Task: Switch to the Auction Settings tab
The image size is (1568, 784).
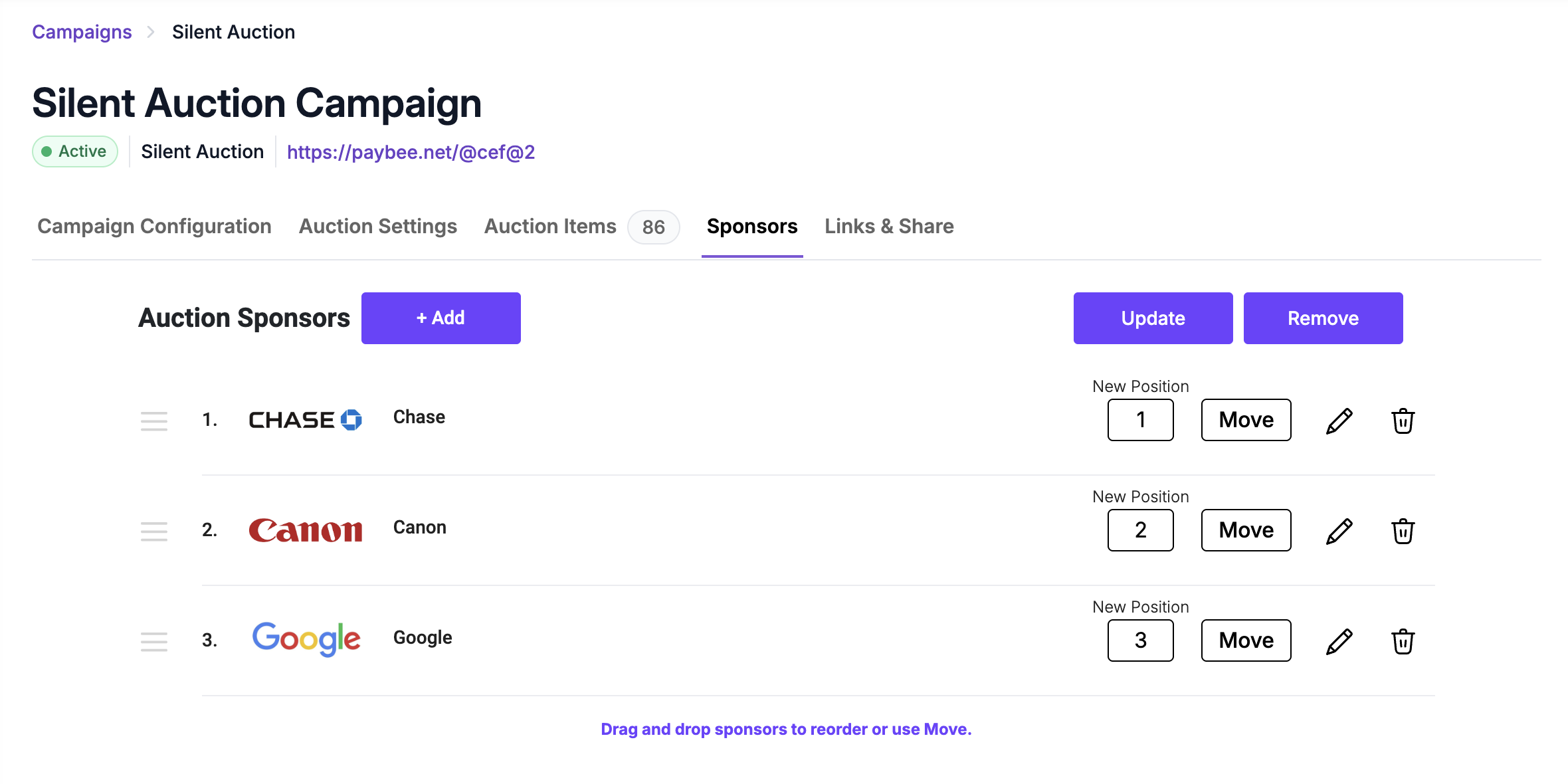Action: pyautogui.click(x=377, y=227)
